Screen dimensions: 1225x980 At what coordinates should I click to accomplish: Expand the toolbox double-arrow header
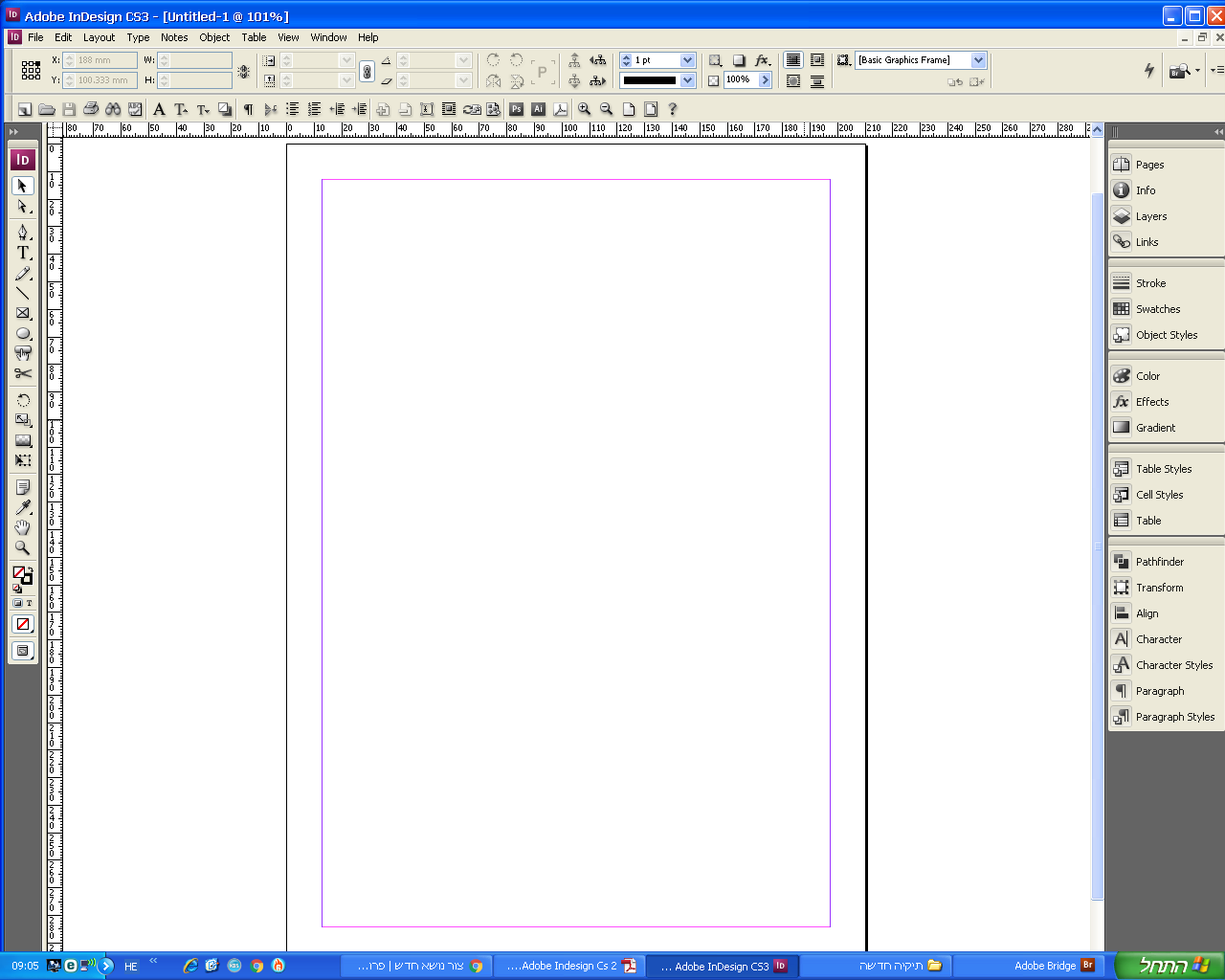coord(13,131)
